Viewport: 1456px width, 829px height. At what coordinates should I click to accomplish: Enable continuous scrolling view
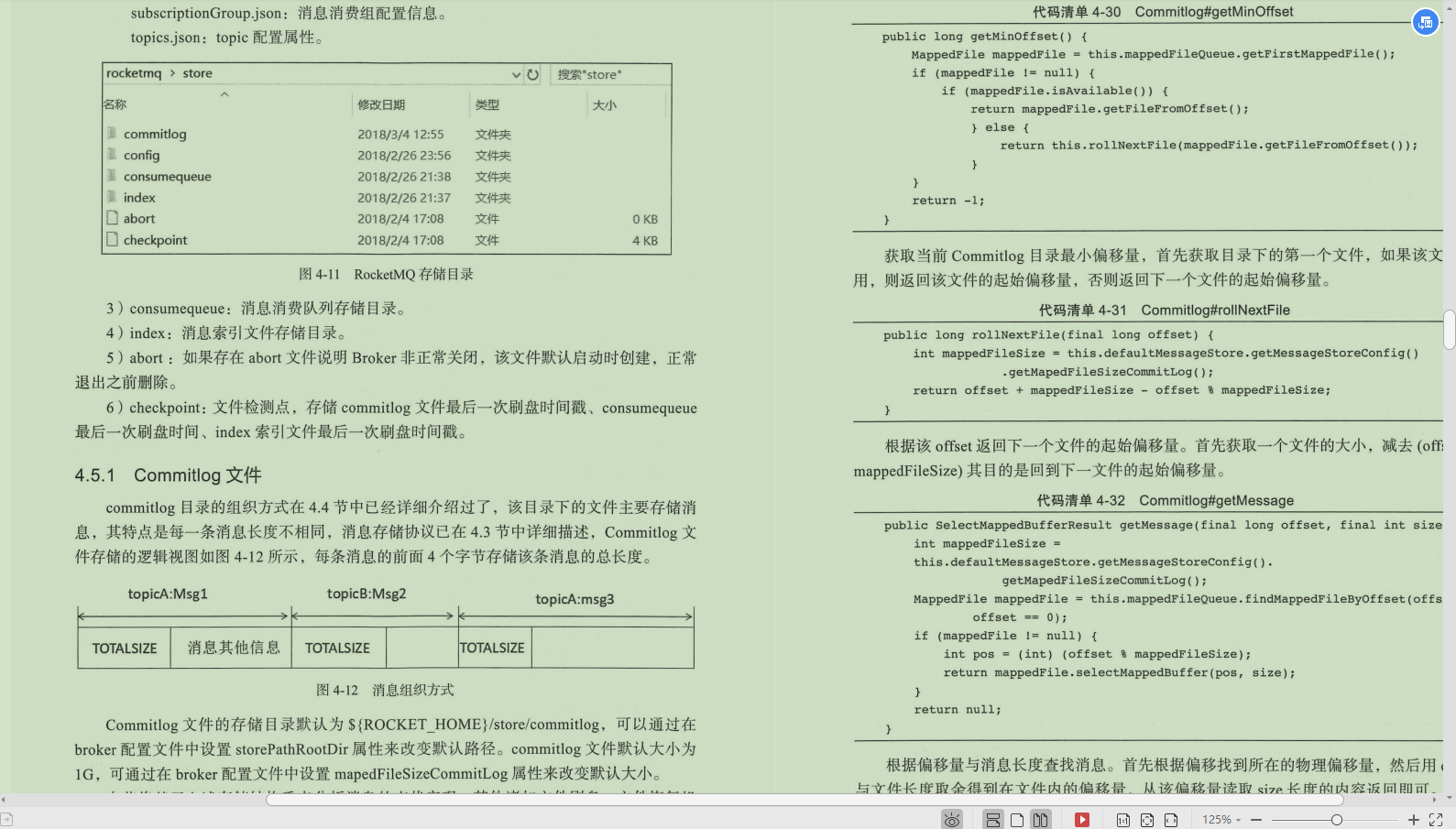(992, 820)
